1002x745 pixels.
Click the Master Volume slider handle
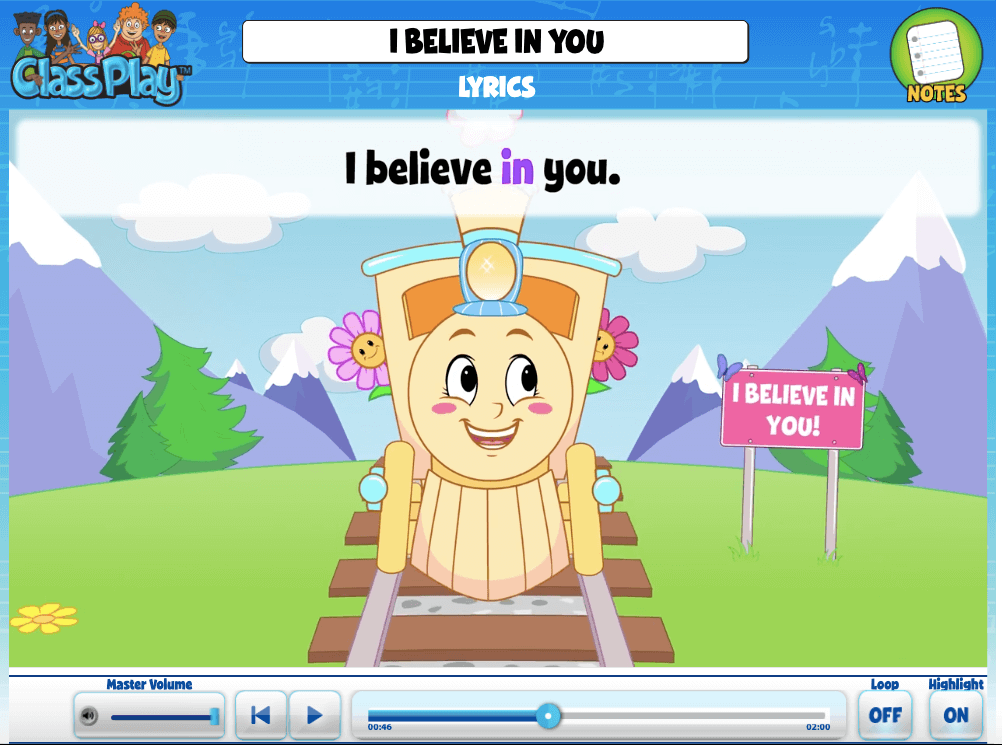click(x=215, y=716)
